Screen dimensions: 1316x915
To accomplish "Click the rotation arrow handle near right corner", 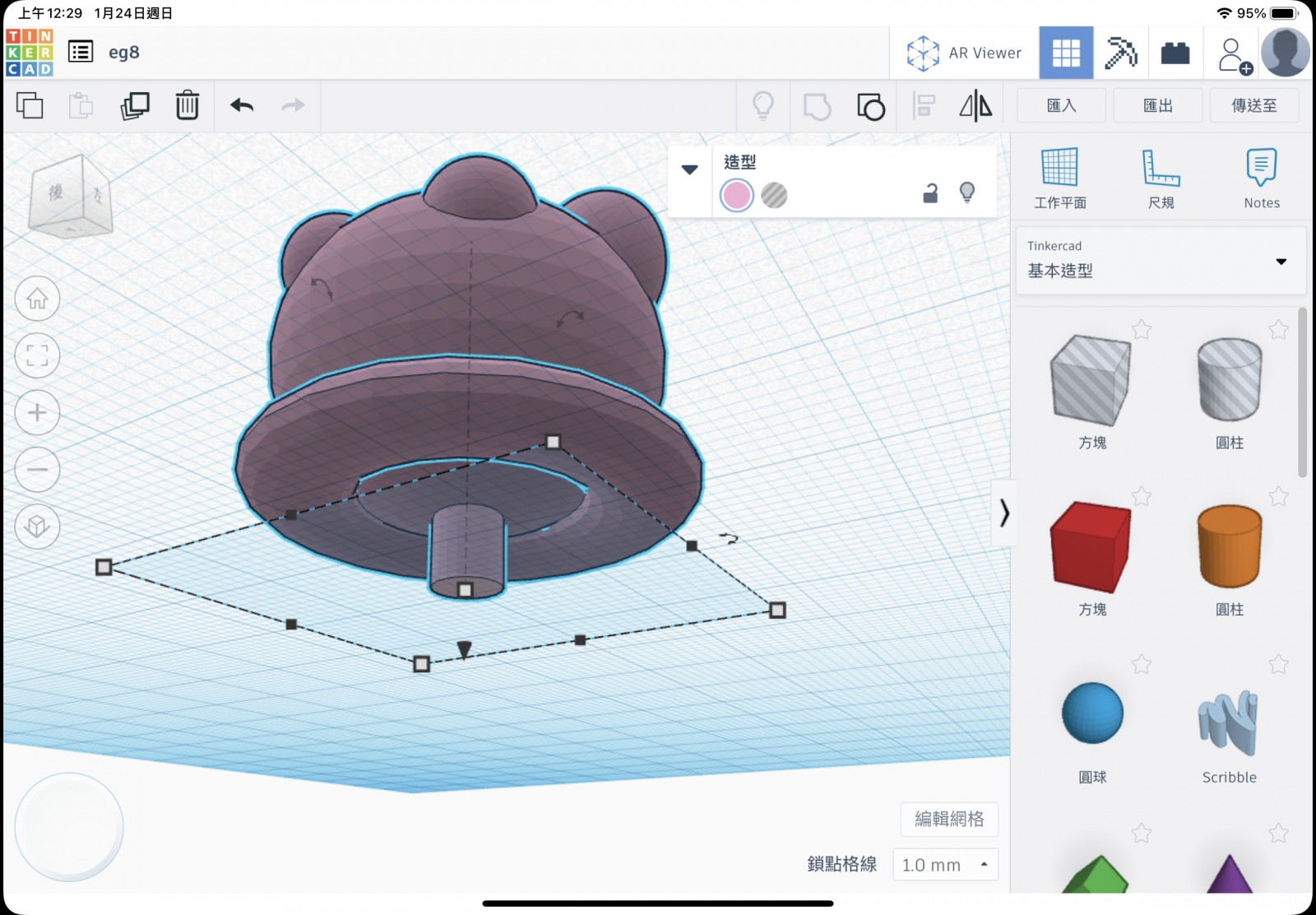I will click(x=729, y=538).
